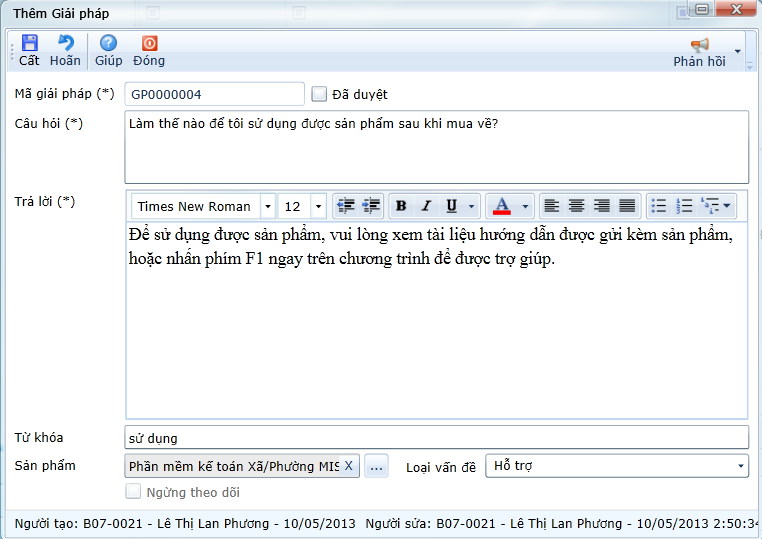
Task: Open the Loại vấn đề dropdown
Action: click(739, 466)
